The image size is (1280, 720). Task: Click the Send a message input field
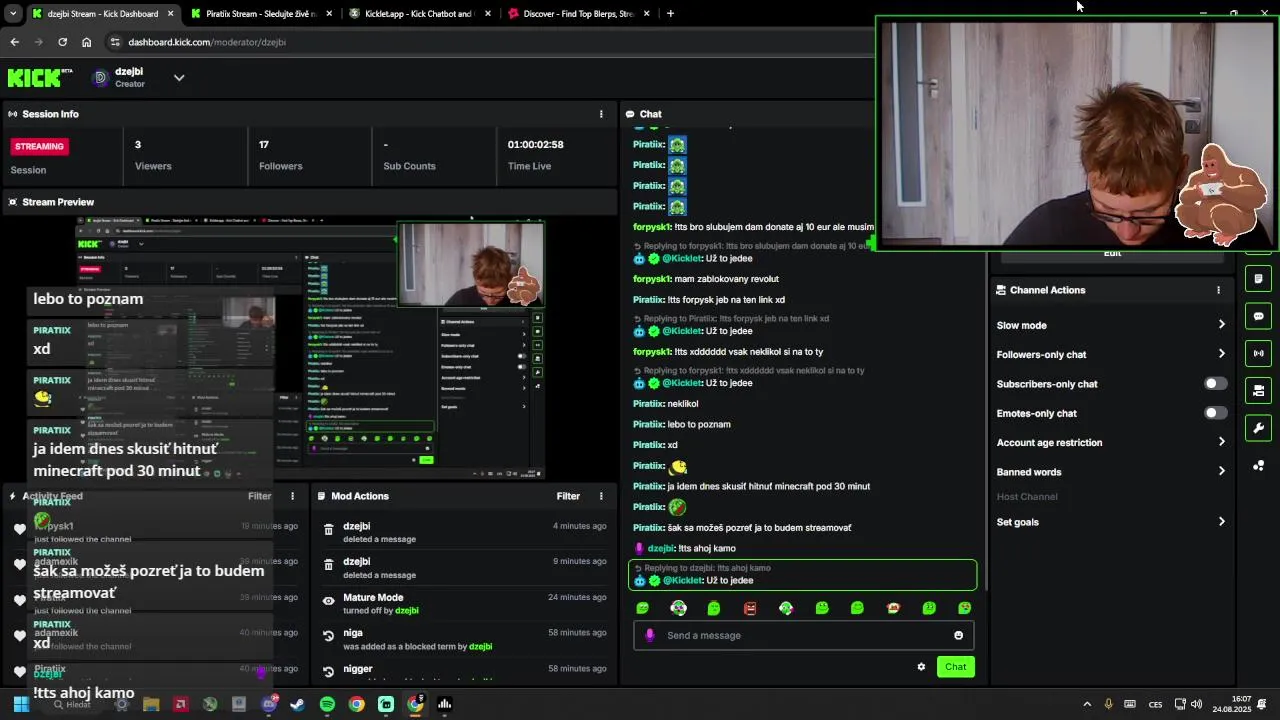click(803, 635)
